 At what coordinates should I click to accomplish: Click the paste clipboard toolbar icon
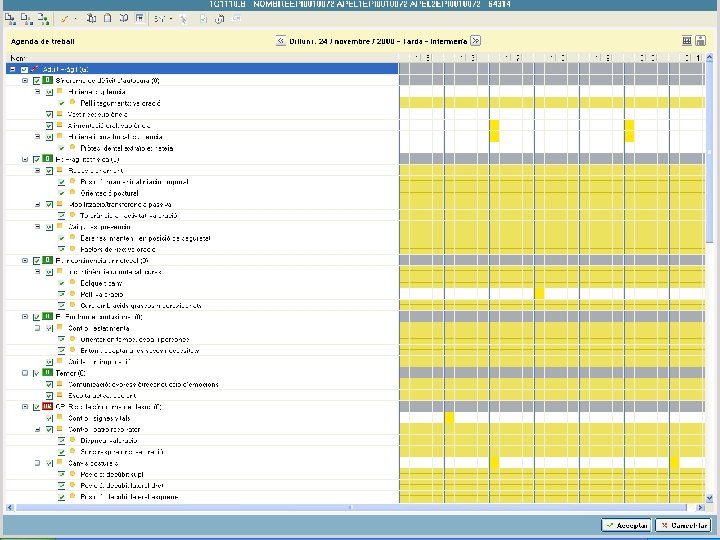[107, 18]
